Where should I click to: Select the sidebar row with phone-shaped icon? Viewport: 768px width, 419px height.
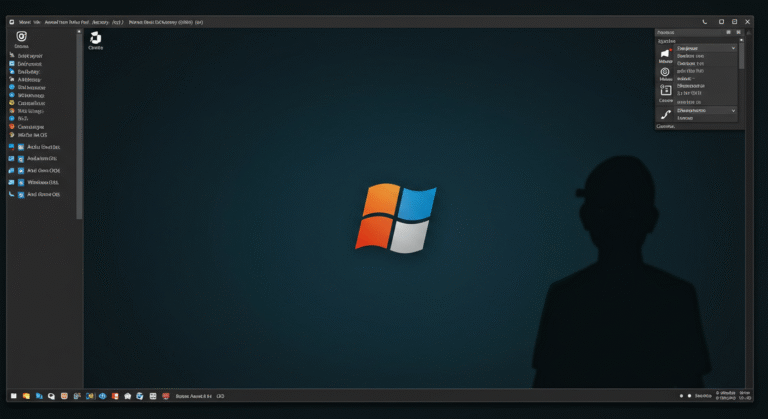tap(34, 194)
